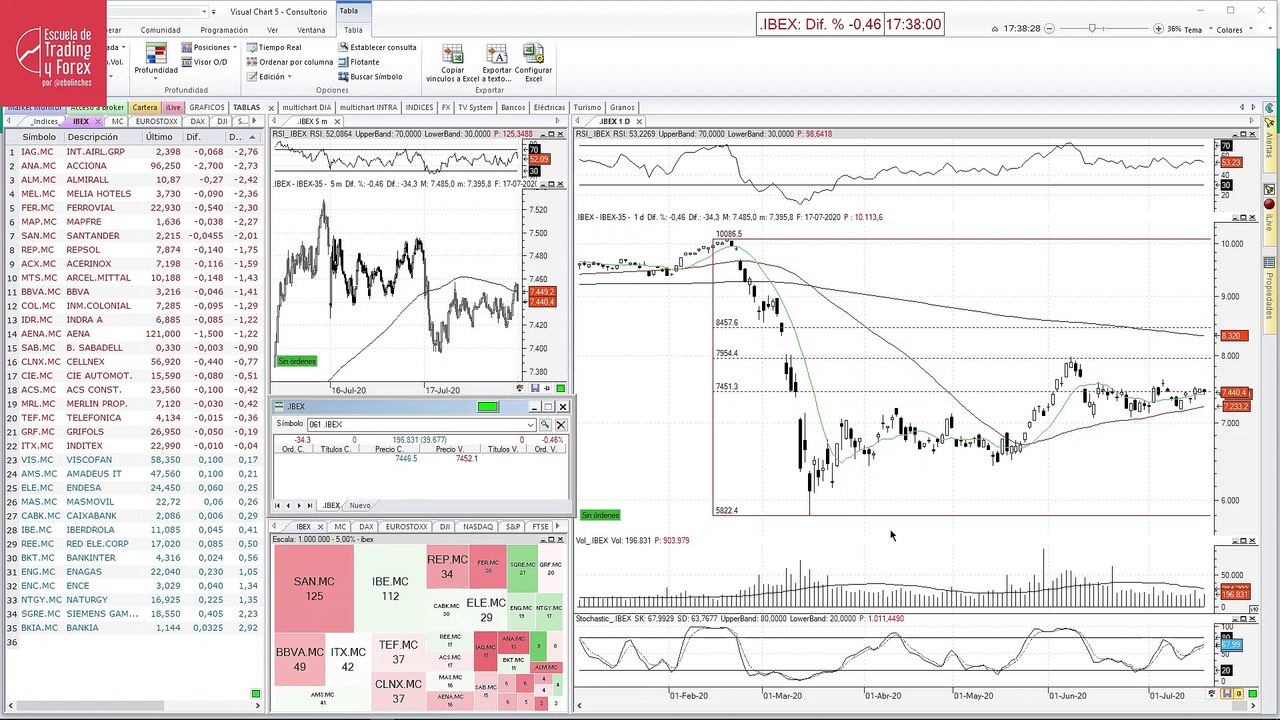This screenshot has height=720, width=1280.
Task: Select the EUROSTOXX table tab
Action: coord(156,121)
